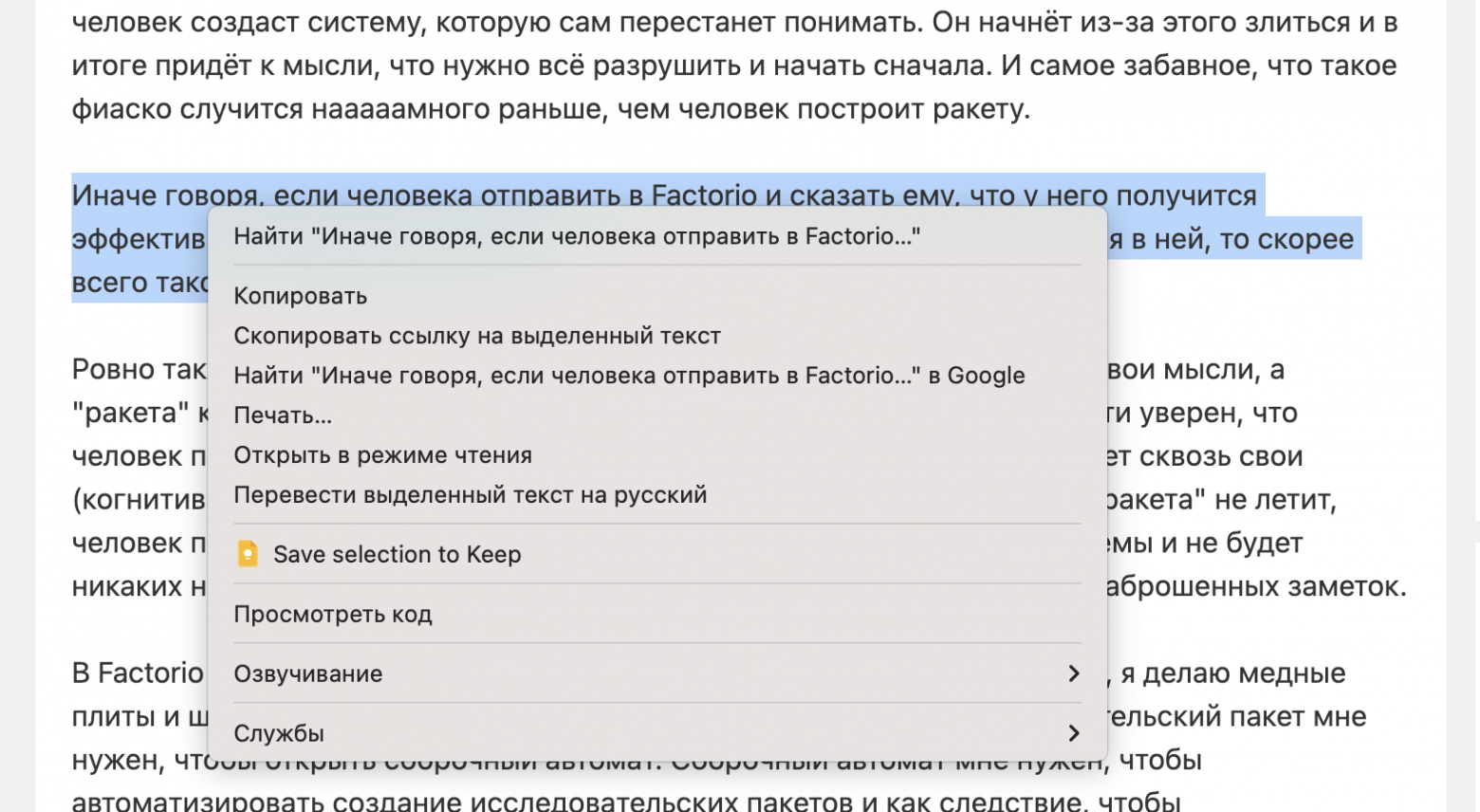Viewport: 1480px width, 812px height.
Task: Expand the Озвучивание submenu arrow
Action: (x=1073, y=674)
